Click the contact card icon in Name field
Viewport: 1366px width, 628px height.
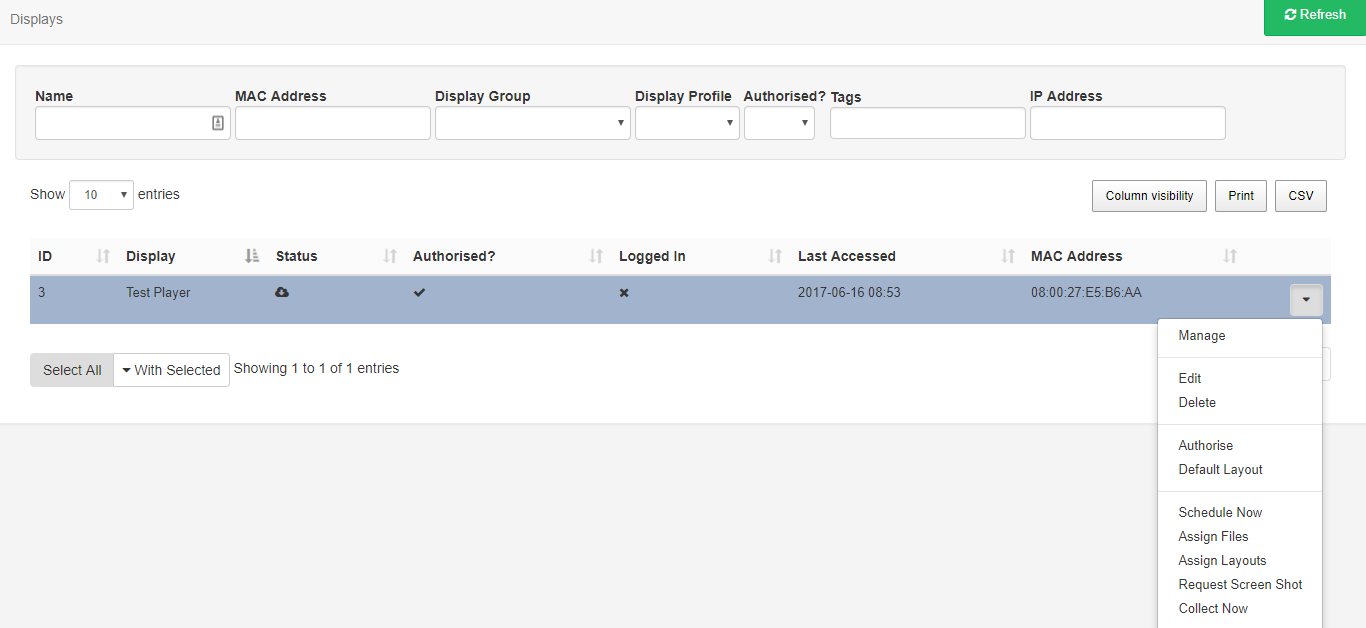click(x=218, y=123)
